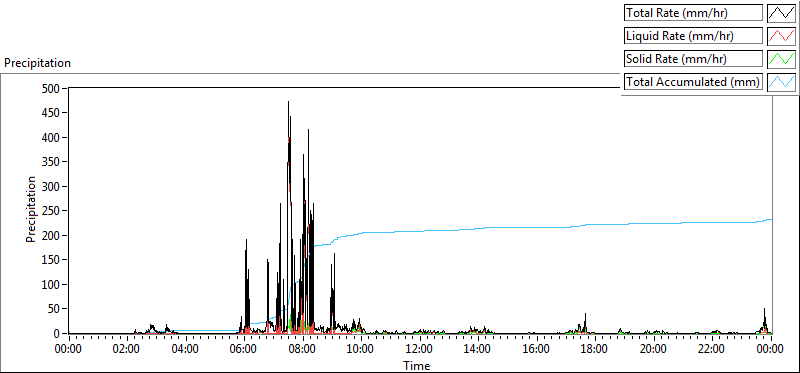Click the 50 value on the Y axis
The height and width of the screenshot is (373, 800).
tap(54, 309)
